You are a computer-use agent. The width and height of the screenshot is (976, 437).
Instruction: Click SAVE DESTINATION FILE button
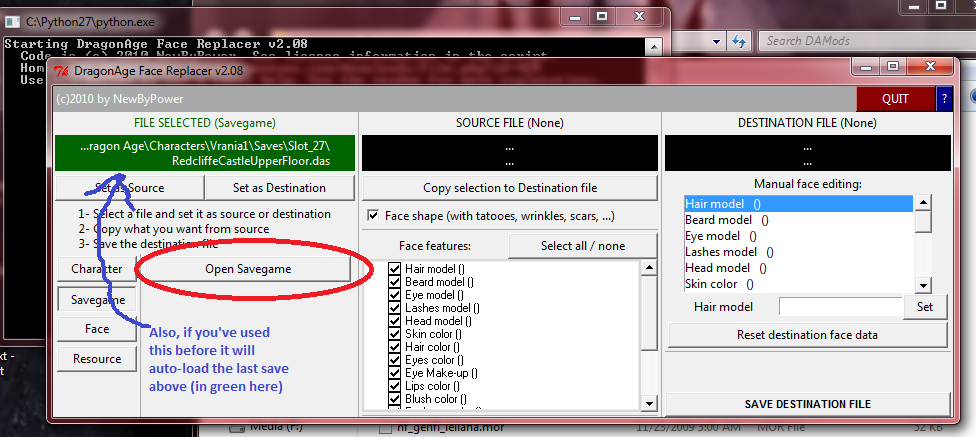[x=807, y=404]
